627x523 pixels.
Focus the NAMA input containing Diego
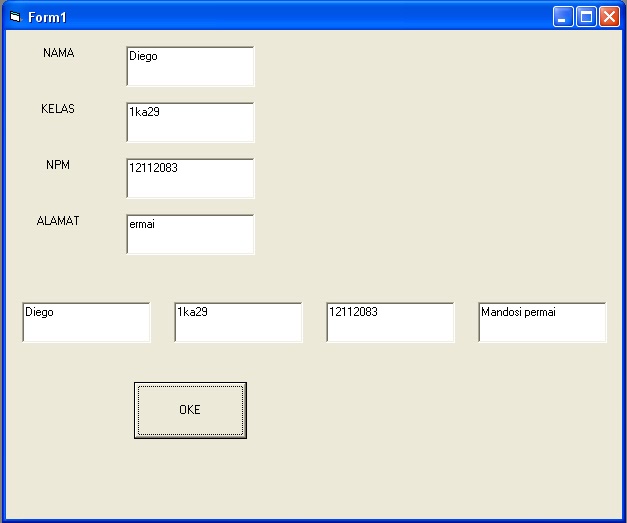point(190,66)
